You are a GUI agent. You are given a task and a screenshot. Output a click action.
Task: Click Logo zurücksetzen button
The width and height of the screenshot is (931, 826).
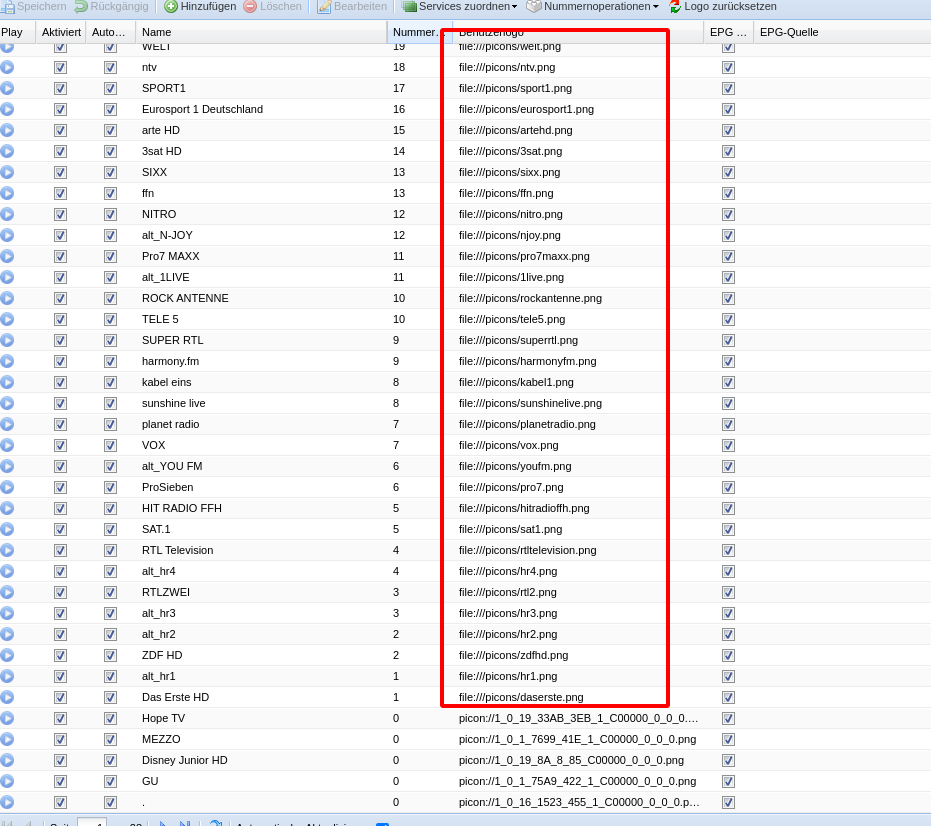pyautogui.click(x=723, y=7)
